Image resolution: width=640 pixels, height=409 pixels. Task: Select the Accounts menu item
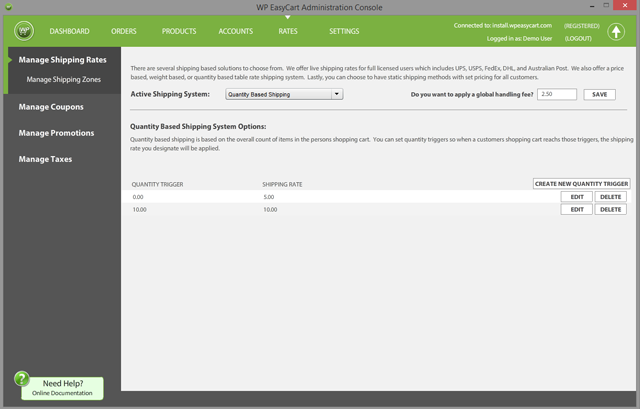[236, 32]
